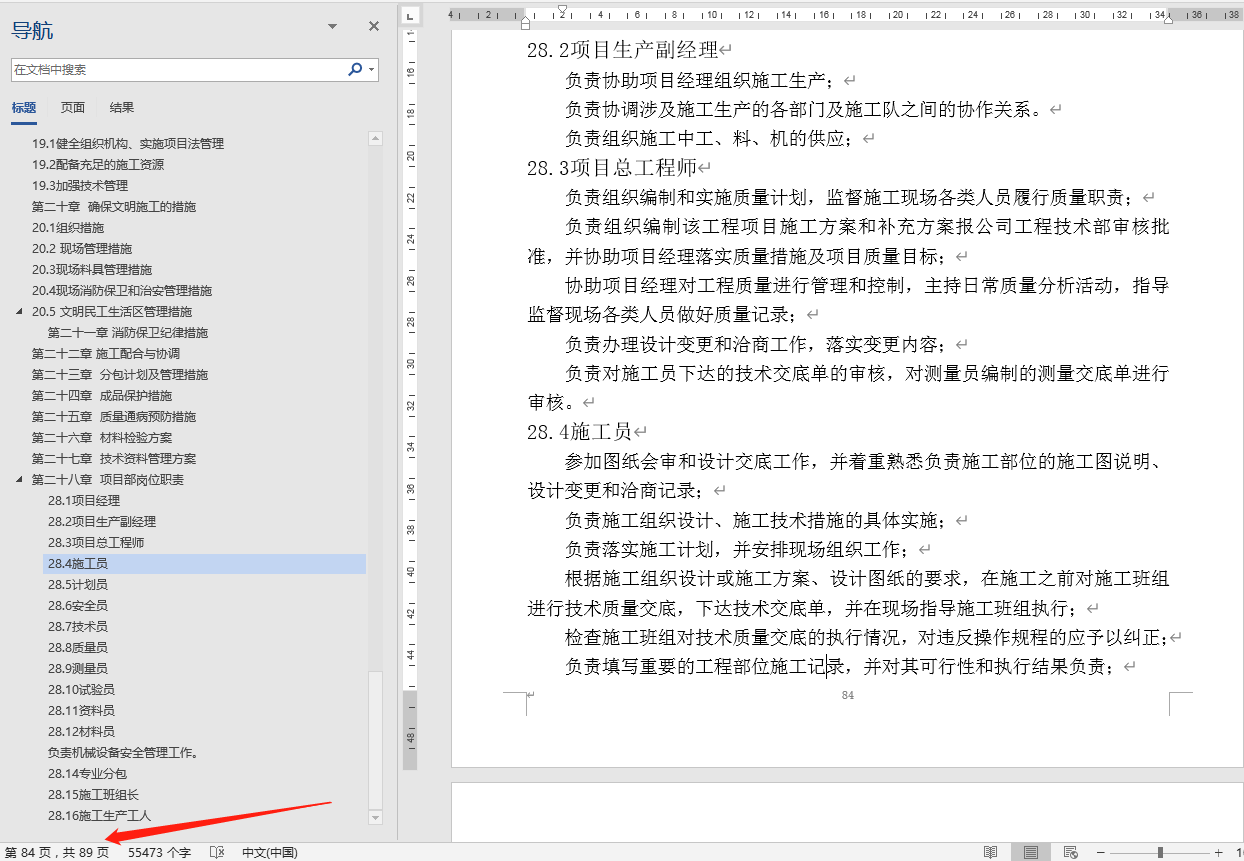Zoom out using the minus icon
The image size is (1244, 861).
pos(1100,851)
